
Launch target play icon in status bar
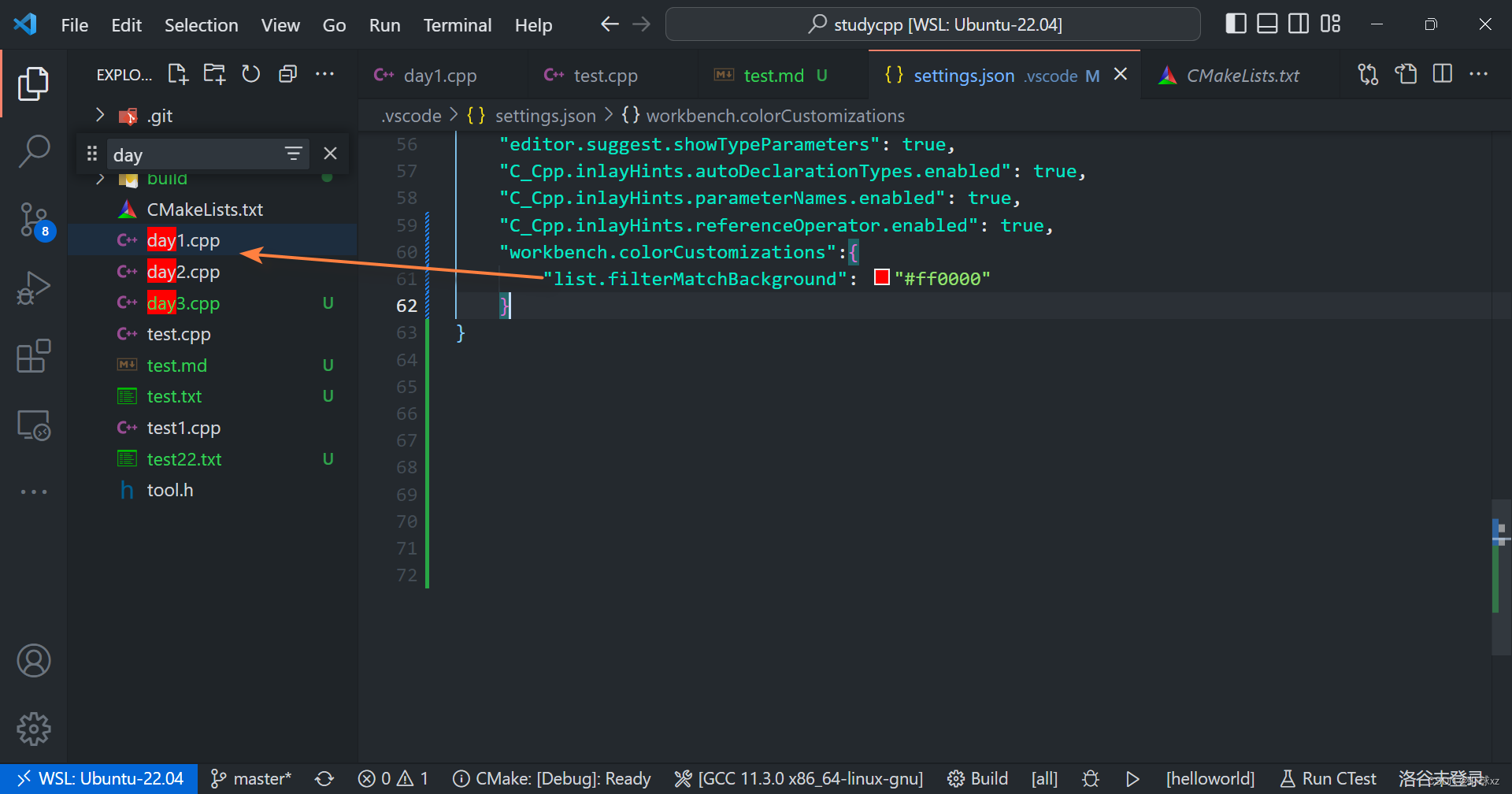click(x=1132, y=778)
